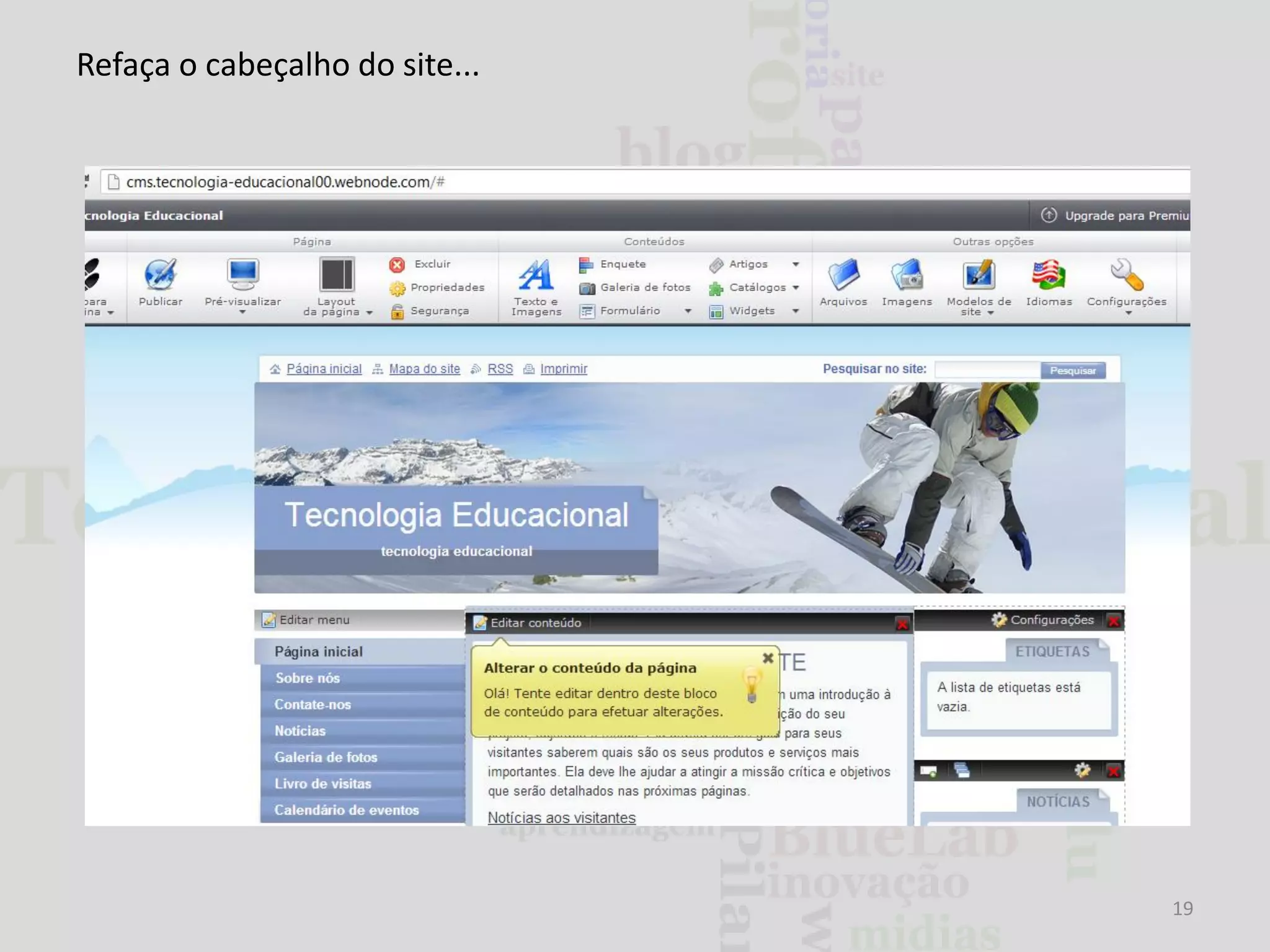Select Página inicial in side menu
This screenshot has height=952, width=1270.
coord(360,651)
